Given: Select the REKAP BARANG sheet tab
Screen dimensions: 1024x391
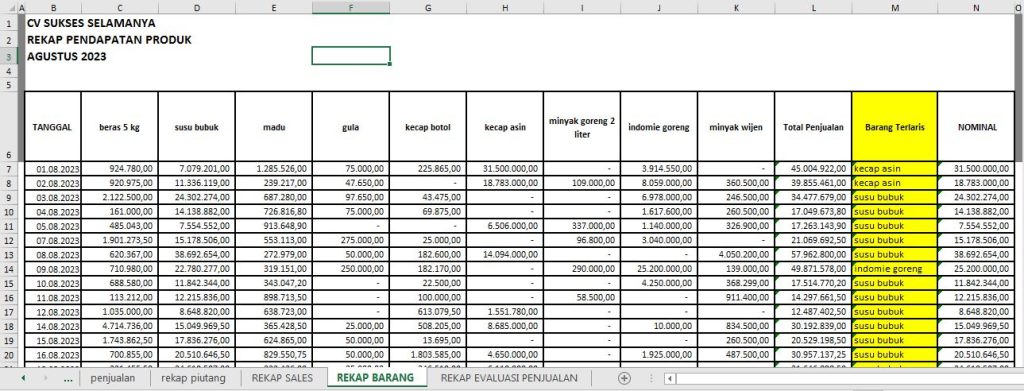Looking at the screenshot, I should coord(376,378).
